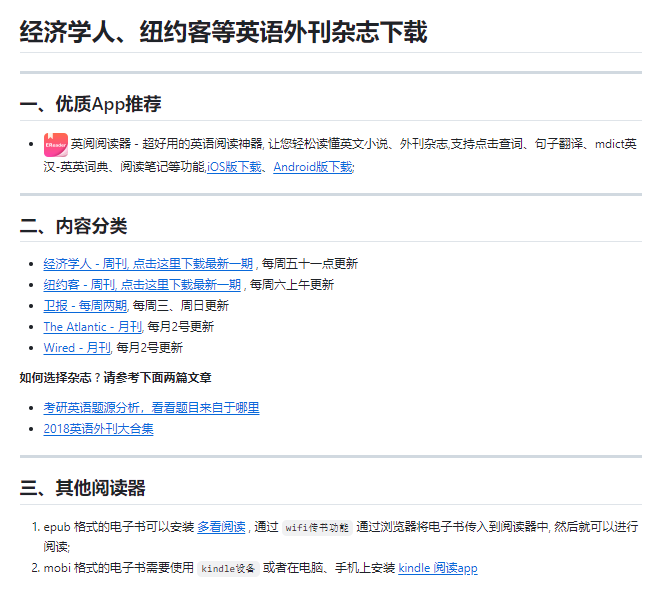
Task: Click the 三、其他阅读器 section heading
Action: pyautogui.click(x=83, y=488)
